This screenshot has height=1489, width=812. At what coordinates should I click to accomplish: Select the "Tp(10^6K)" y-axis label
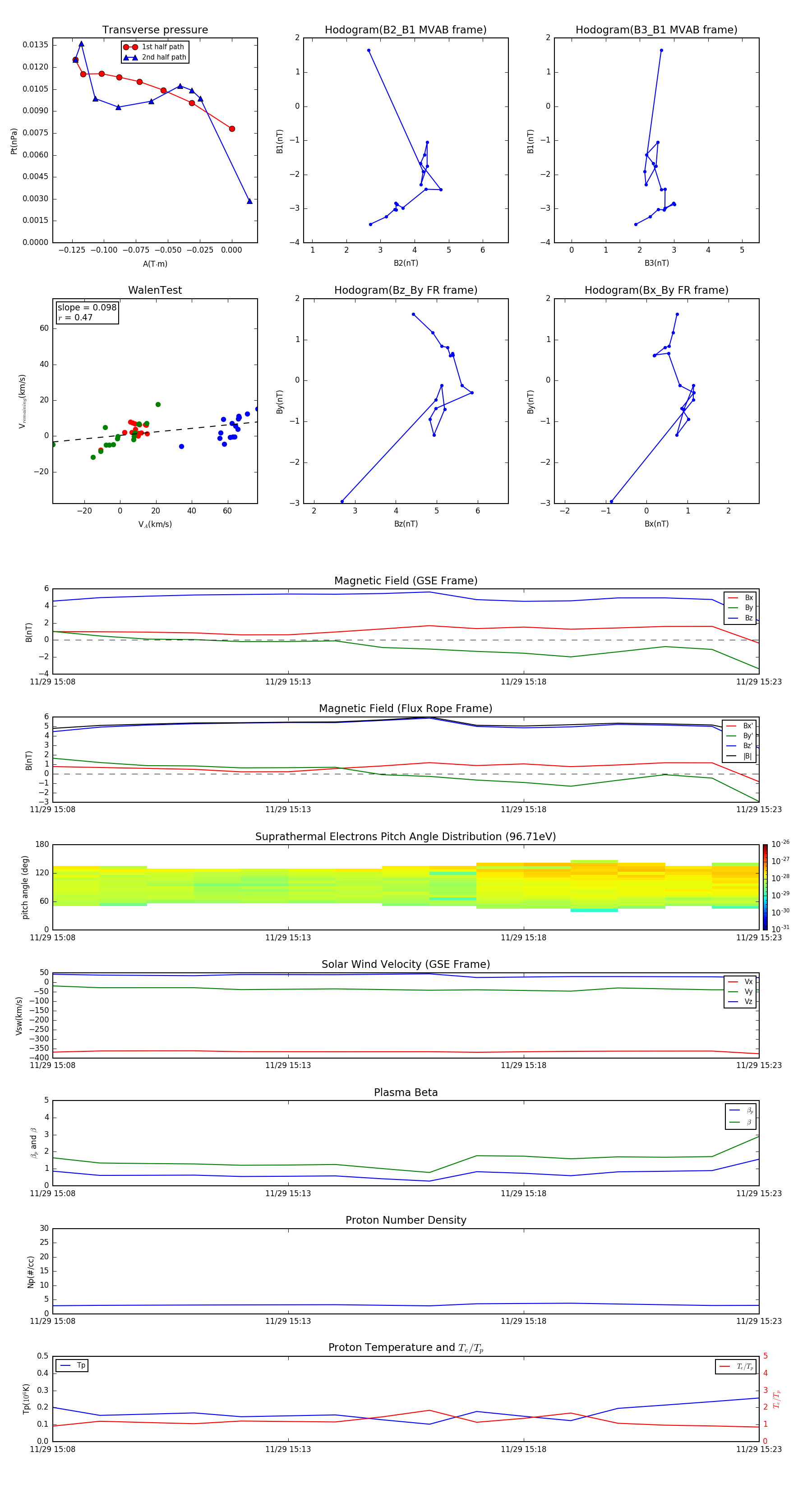coord(26,1399)
